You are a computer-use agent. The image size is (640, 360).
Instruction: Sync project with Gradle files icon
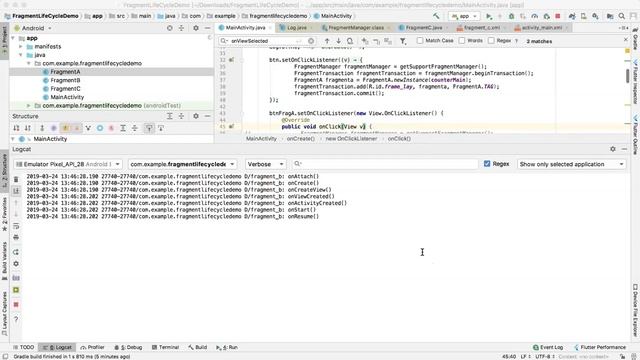click(572, 16)
